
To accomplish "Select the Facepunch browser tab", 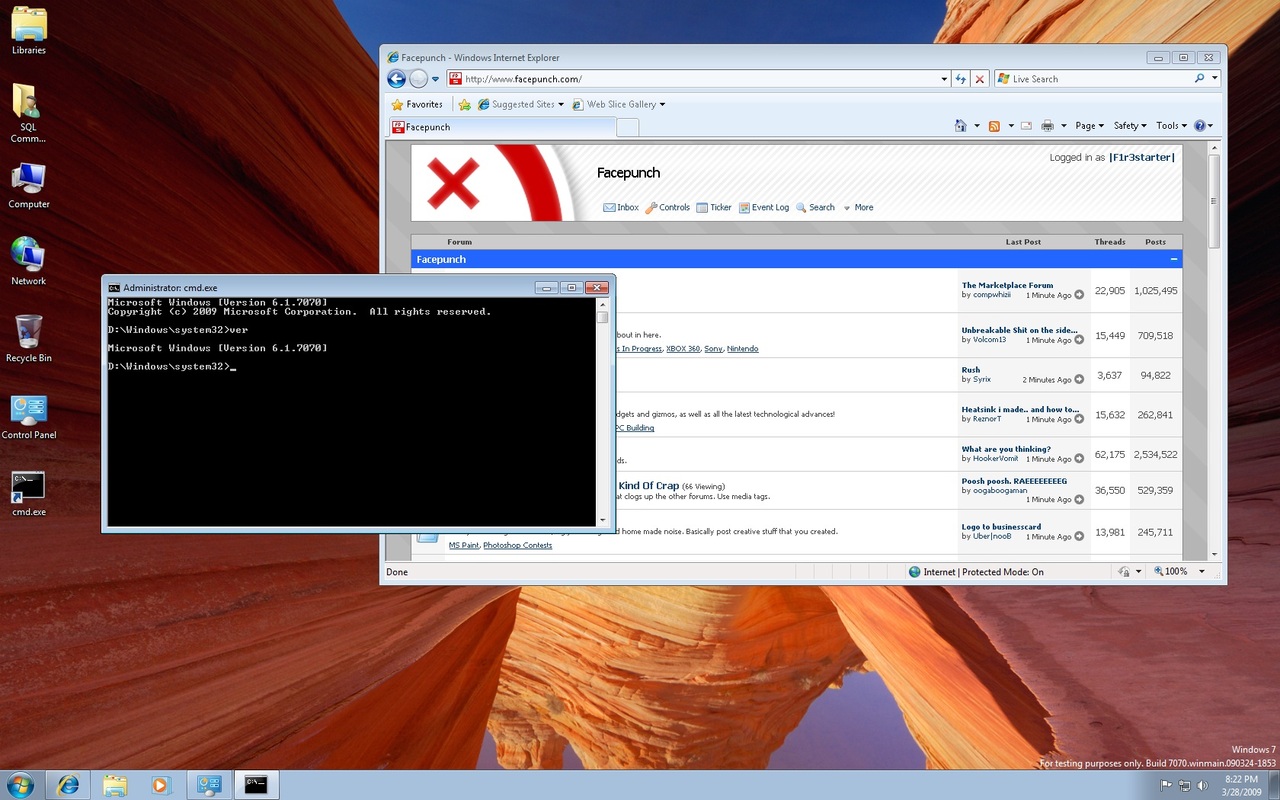I will [500, 127].
